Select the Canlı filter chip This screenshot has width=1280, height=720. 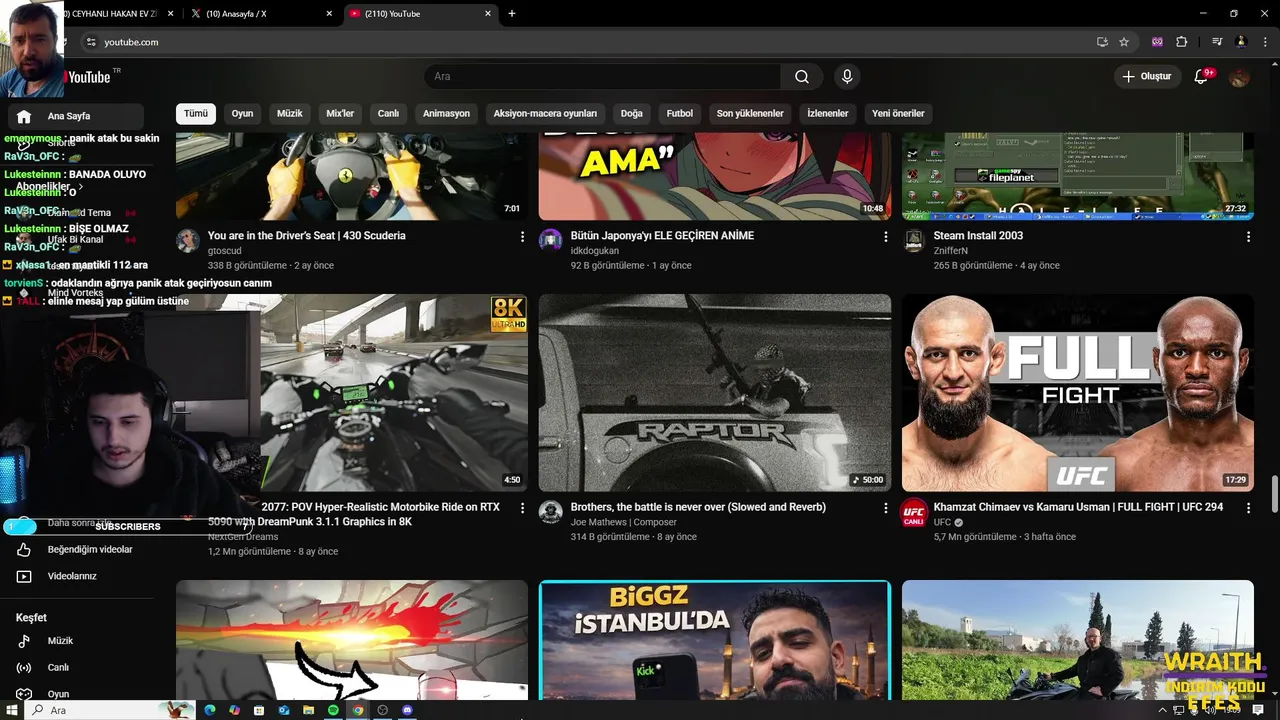tap(388, 114)
